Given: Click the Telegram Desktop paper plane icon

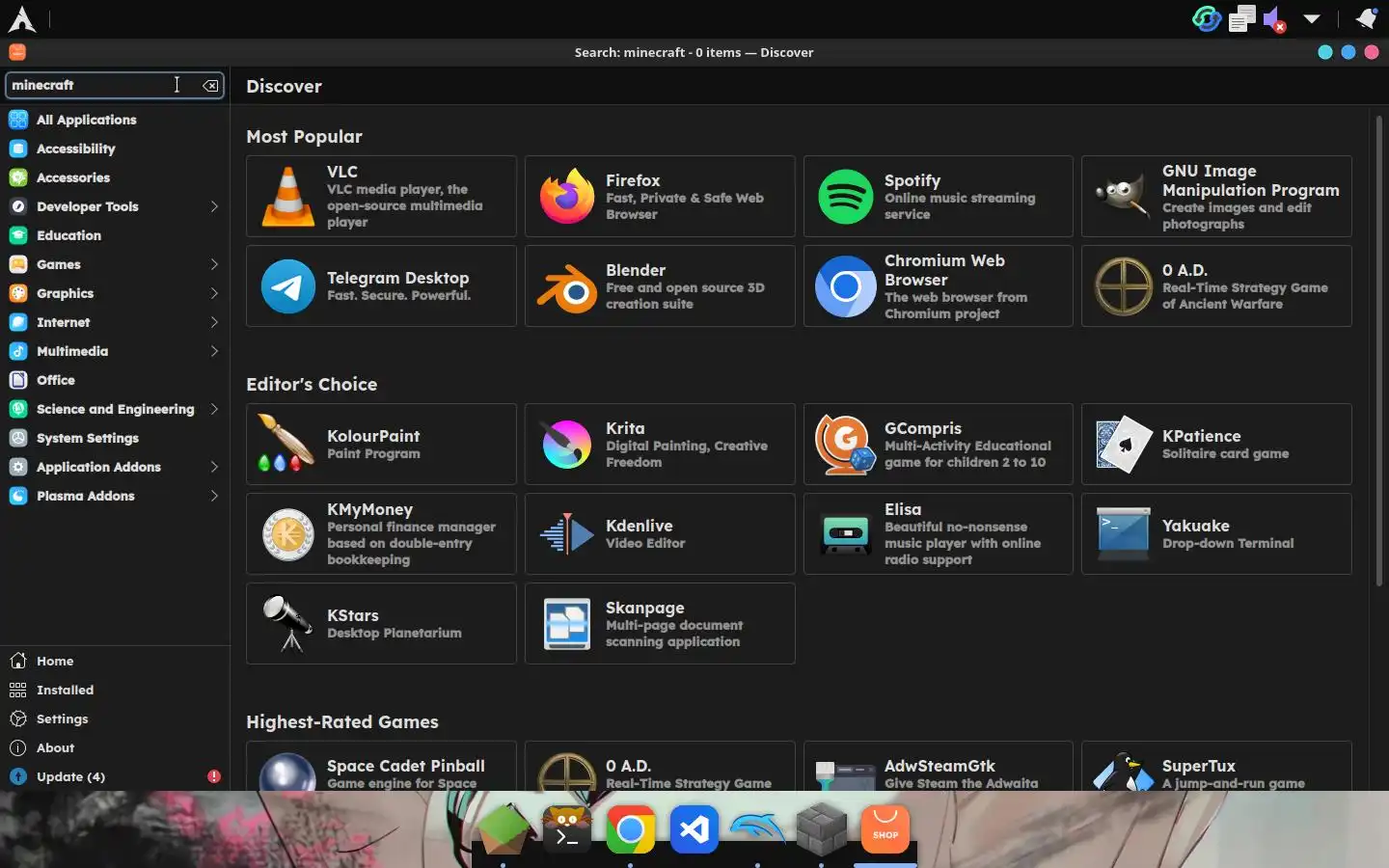Looking at the screenshot, I should point(288,286).
